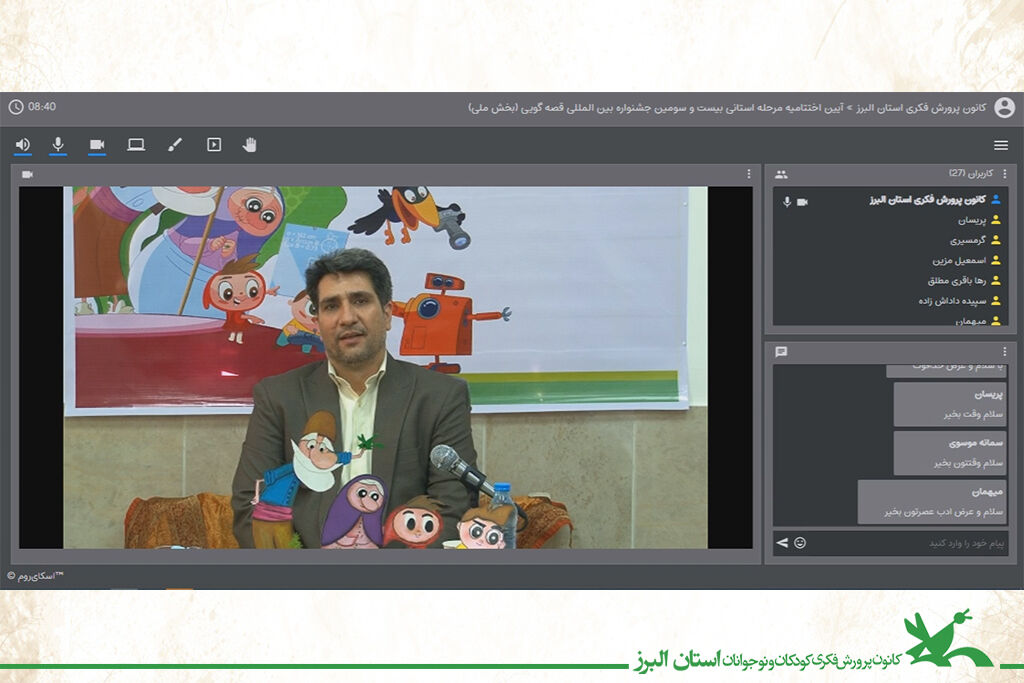The width and height of the screenshot is (1024, 683).
Task: Click the blue host user icon
Action: click(996, 200)
